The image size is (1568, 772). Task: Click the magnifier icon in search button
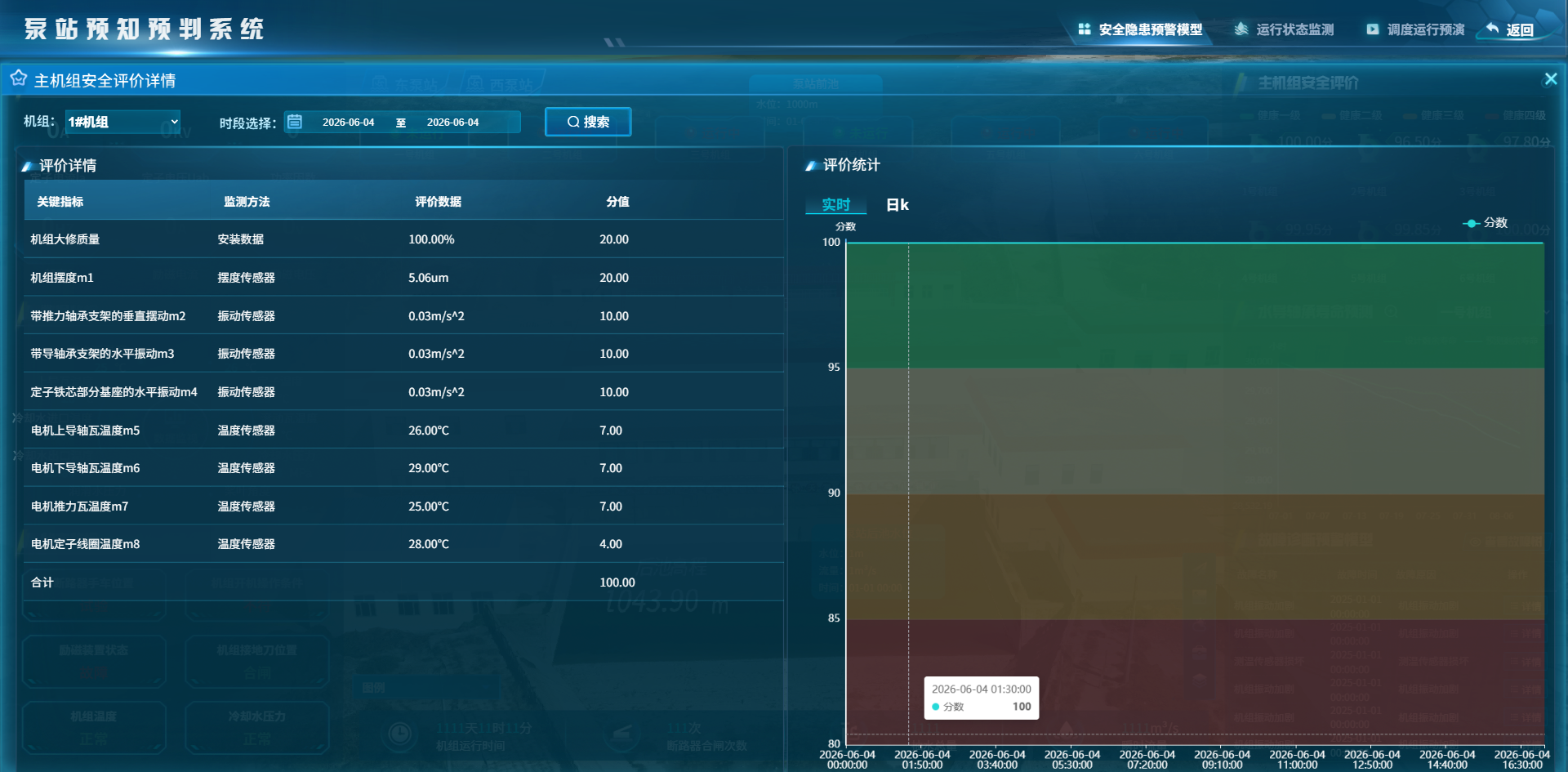573,122
